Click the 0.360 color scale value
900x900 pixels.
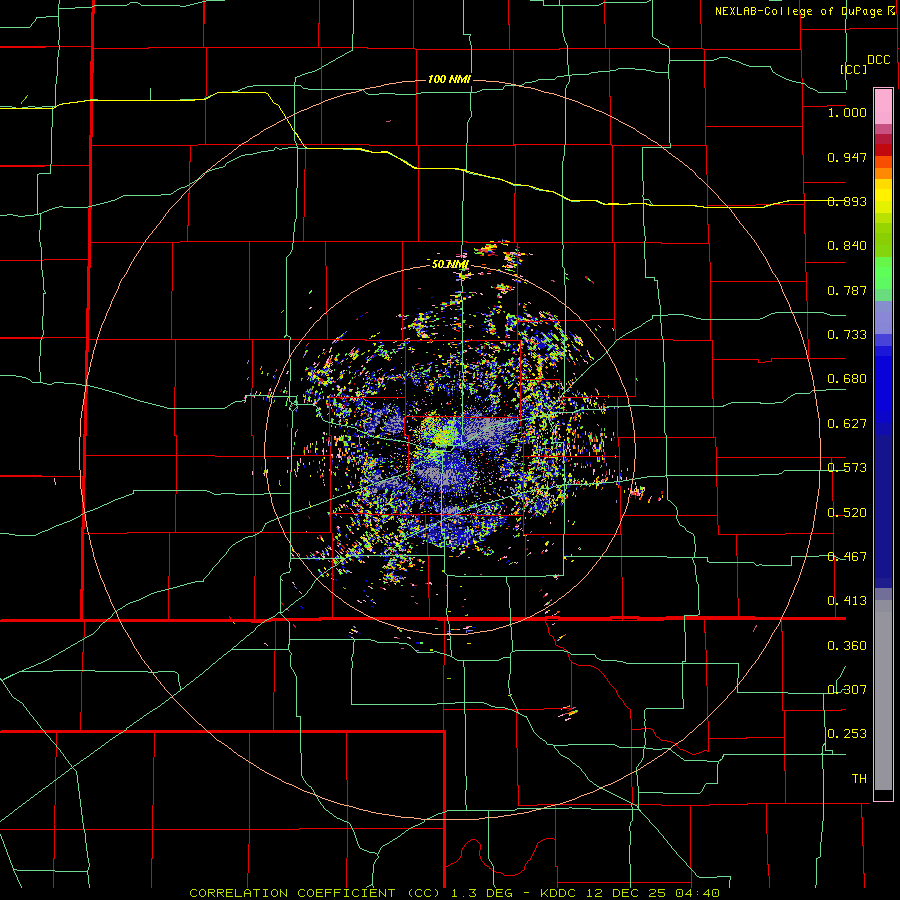coord(847,646)
